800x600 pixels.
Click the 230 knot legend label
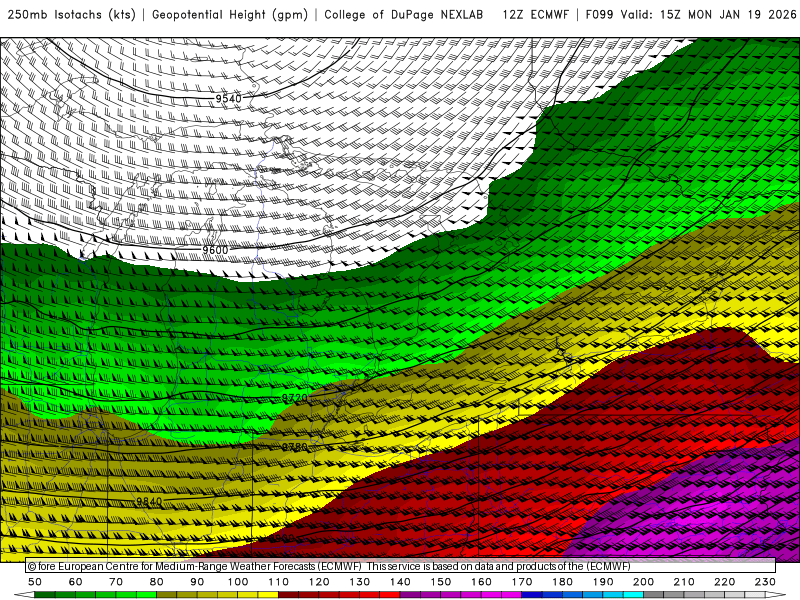pyautogui.click(x=765, y=582)
